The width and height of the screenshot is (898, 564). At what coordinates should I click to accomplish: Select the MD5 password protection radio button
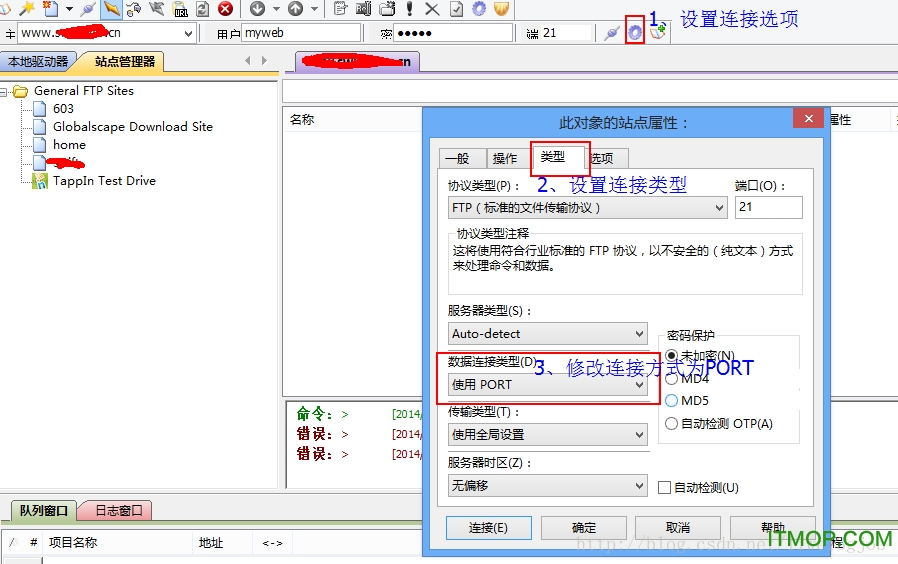click(671, 401)
